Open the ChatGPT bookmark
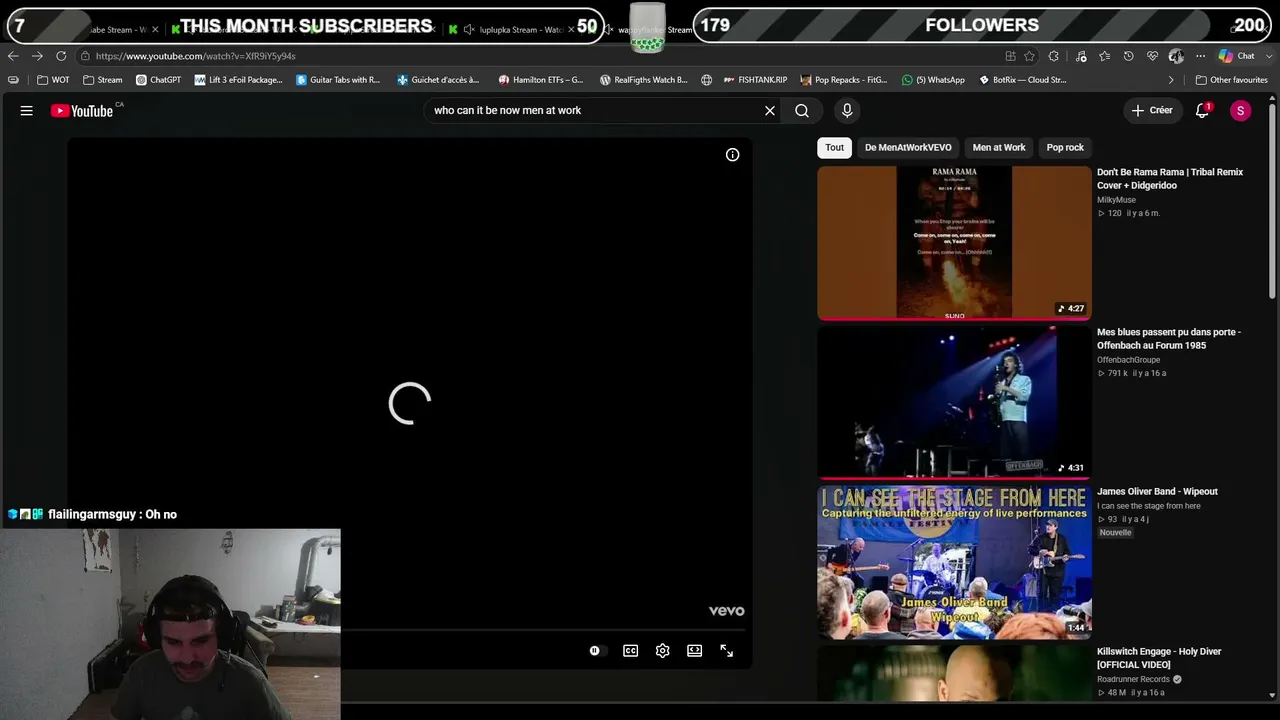The image size is (1280, 720). click(x=158, y=80)
